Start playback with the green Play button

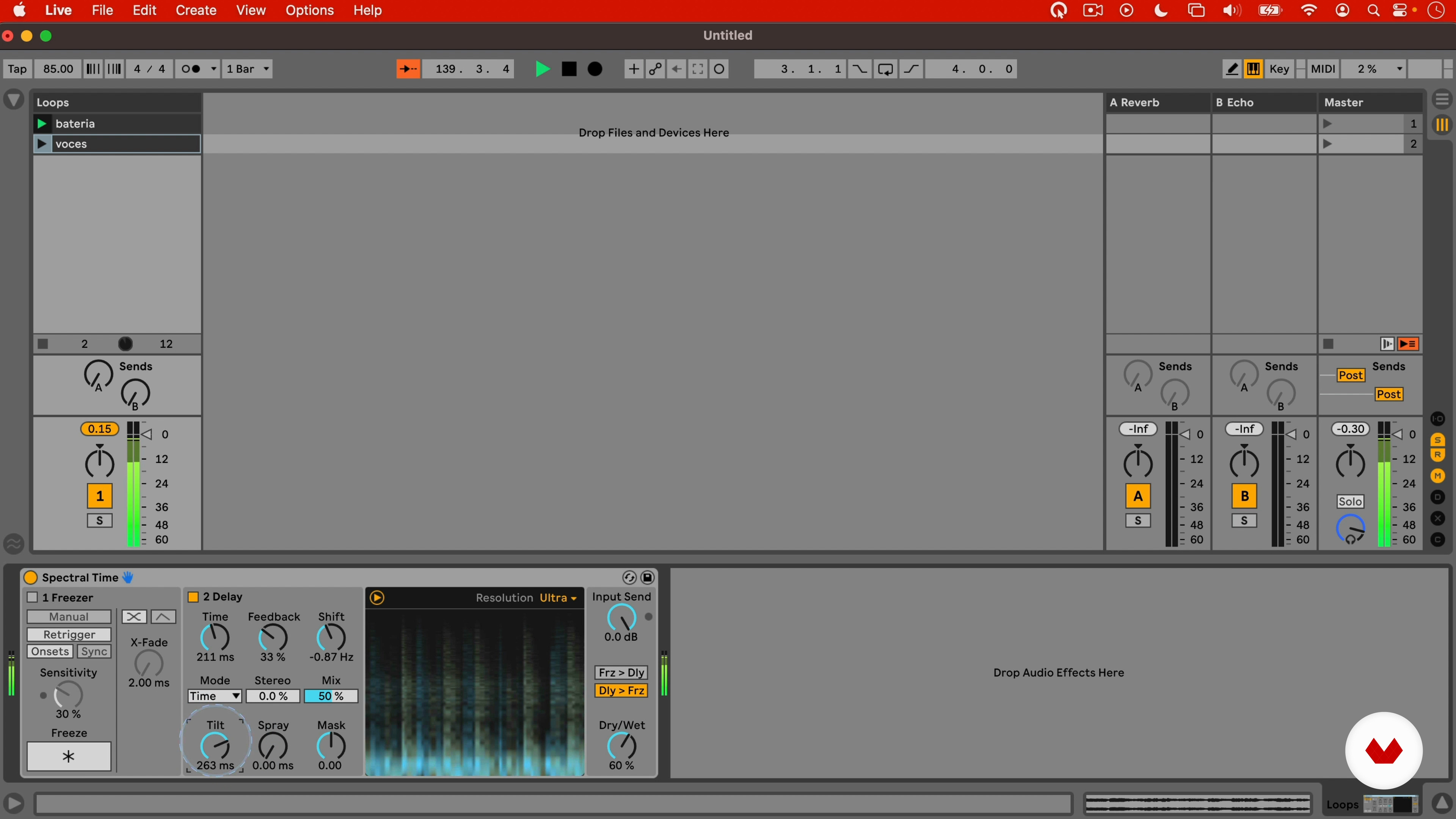pyautogui.click(x=542, y=69)
